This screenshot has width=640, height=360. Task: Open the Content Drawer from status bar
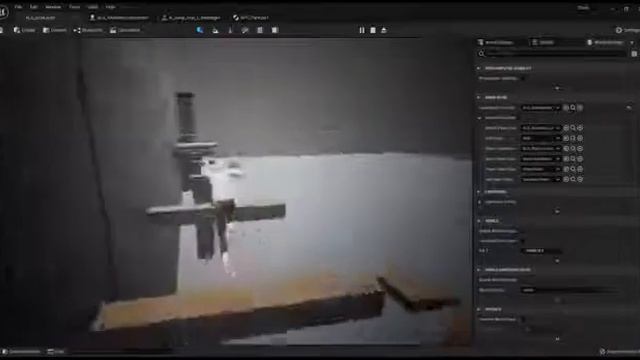click(21, 351)
